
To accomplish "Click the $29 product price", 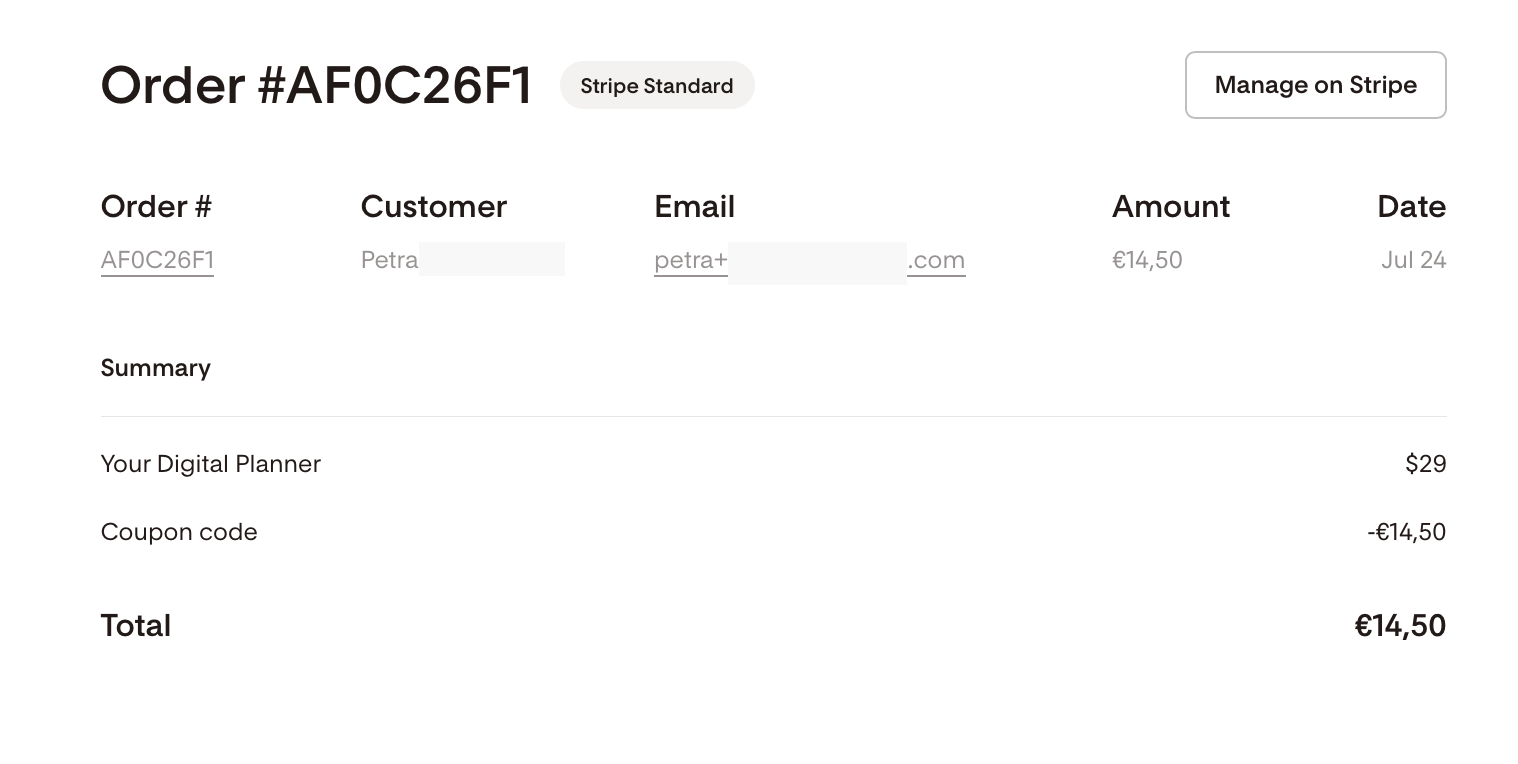I will (x=1425, y=464).
